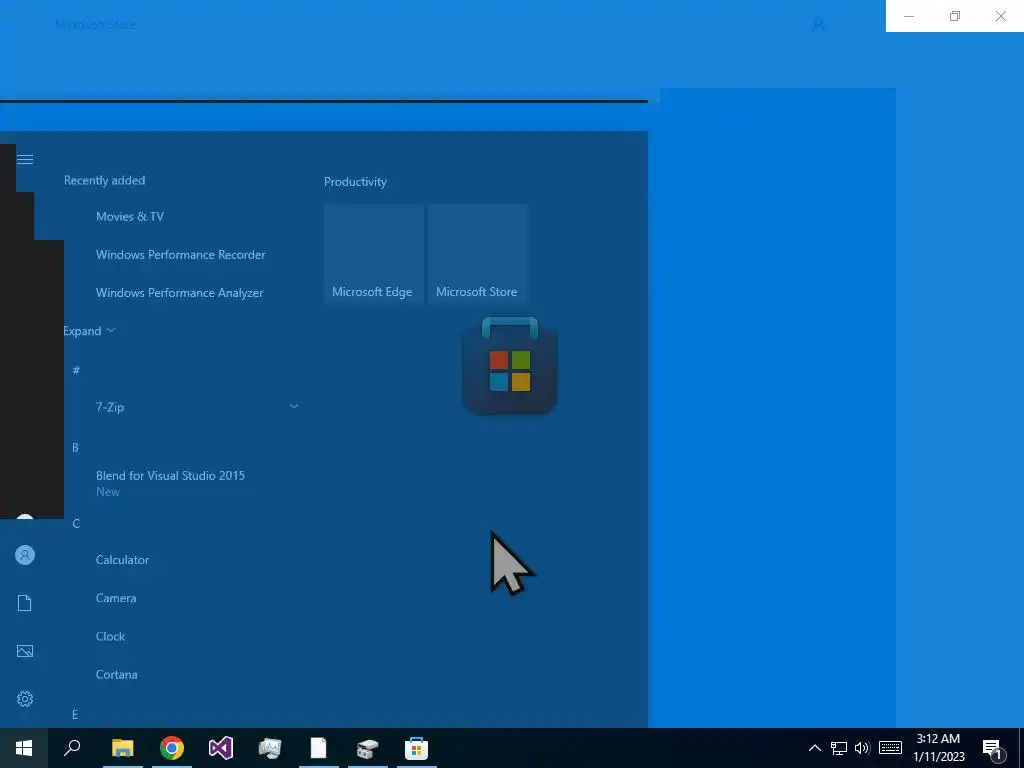Screen dimensions: 1024x768
Task: Click the B letter header
Action: click(75, 447)
